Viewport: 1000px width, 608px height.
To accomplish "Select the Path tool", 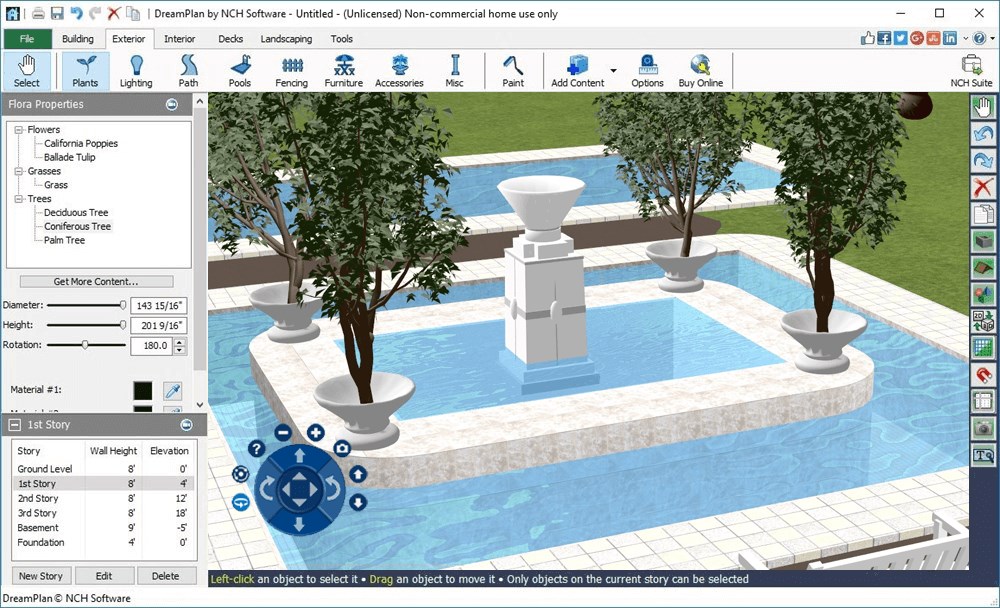I will [x=188, y=71].
